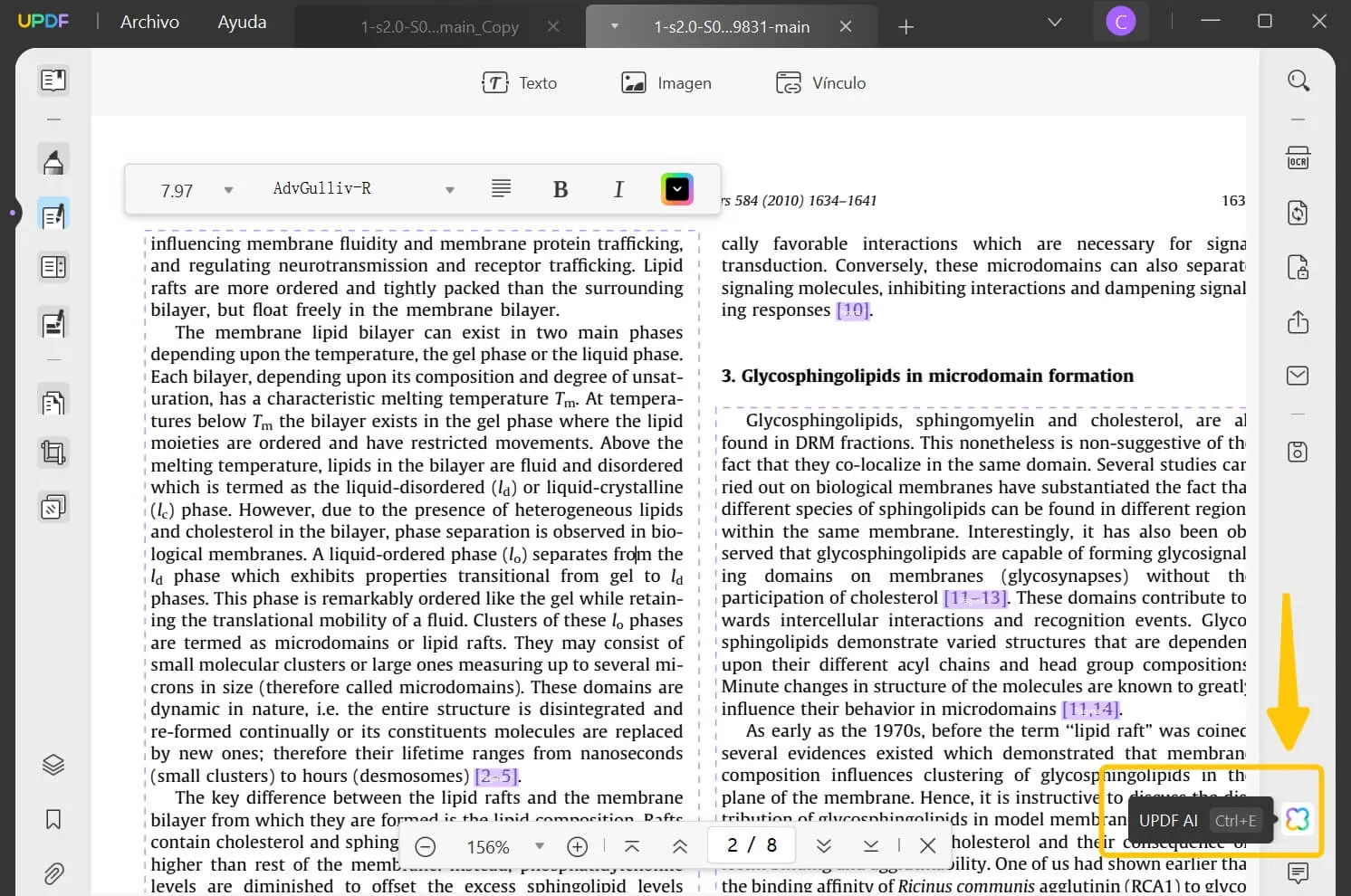This screenshot has width=1351, height=896.
Task: Open the text color swatch
Action: coord(677,189)
